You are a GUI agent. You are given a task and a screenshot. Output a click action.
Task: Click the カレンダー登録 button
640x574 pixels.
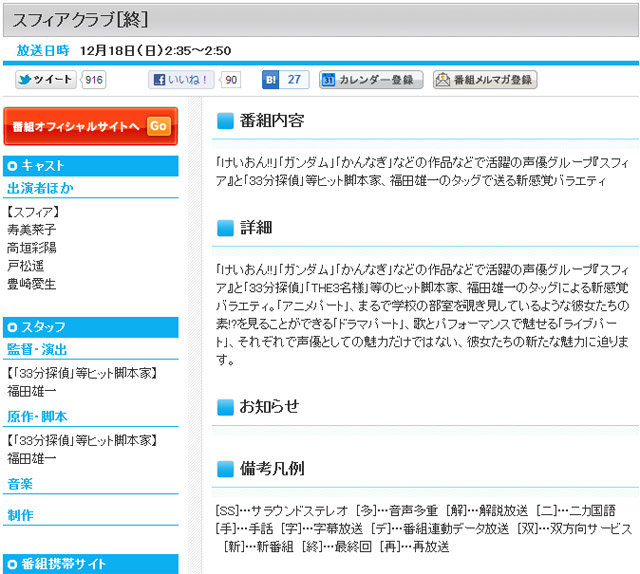371,80
